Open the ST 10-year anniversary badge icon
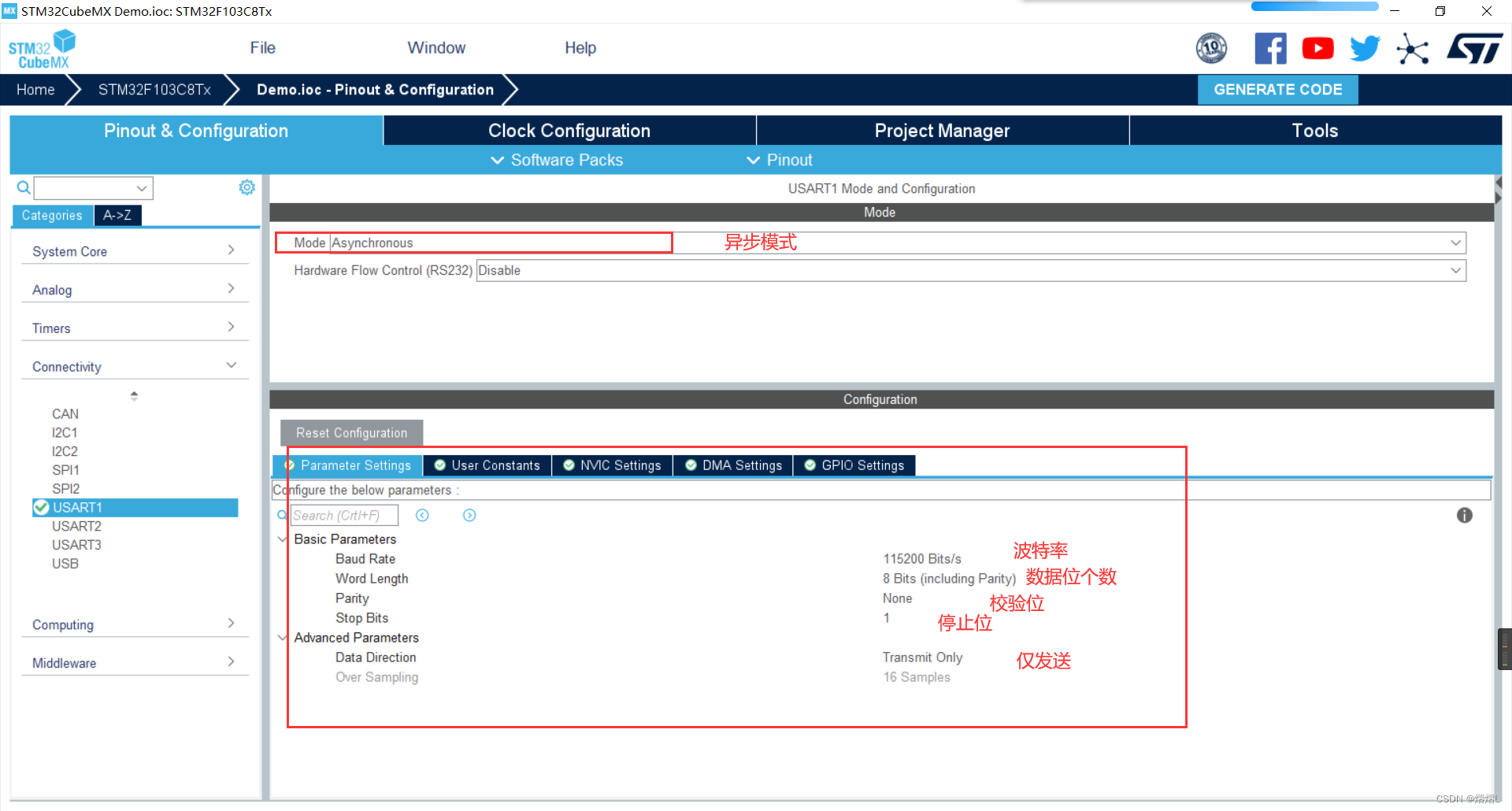The image size is (1512, 811). tap(1211, 48)
